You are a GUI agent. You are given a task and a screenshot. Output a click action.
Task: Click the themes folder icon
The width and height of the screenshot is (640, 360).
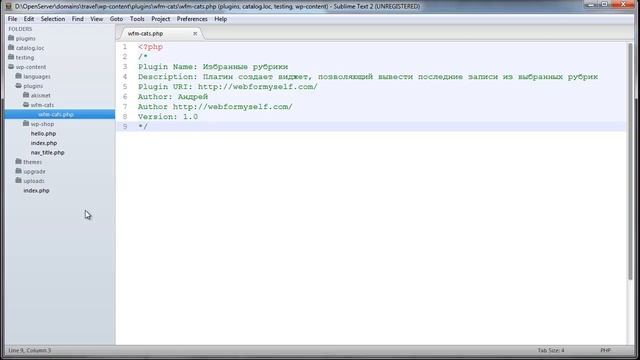point(18,161)
